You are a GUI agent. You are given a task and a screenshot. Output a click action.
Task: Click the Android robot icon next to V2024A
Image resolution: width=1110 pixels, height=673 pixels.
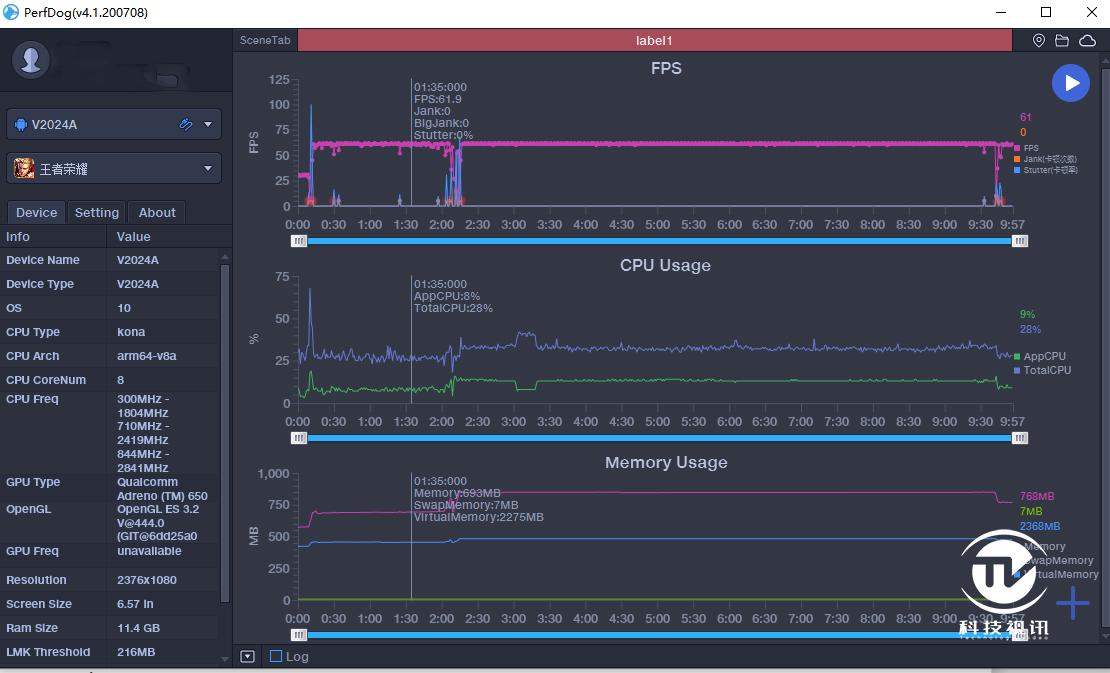pos(21,125)
